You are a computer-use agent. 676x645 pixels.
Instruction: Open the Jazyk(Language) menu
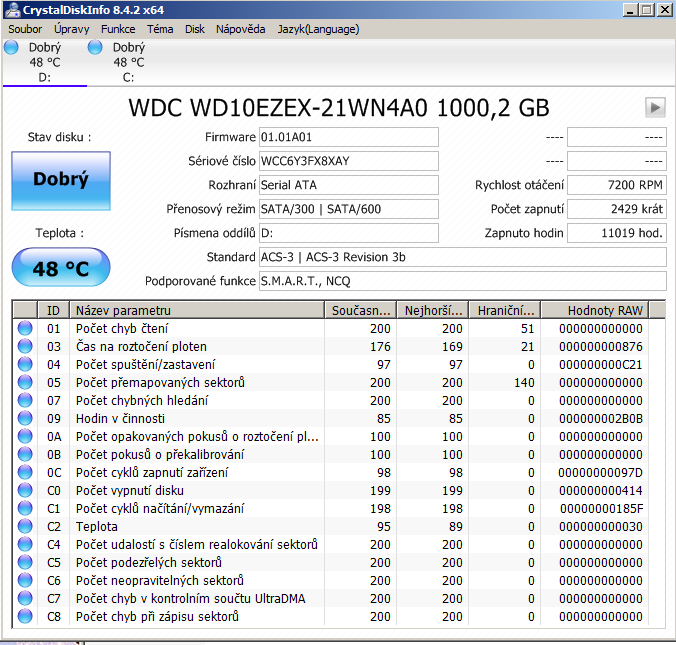pyautogui.click(x=316, y=29)
